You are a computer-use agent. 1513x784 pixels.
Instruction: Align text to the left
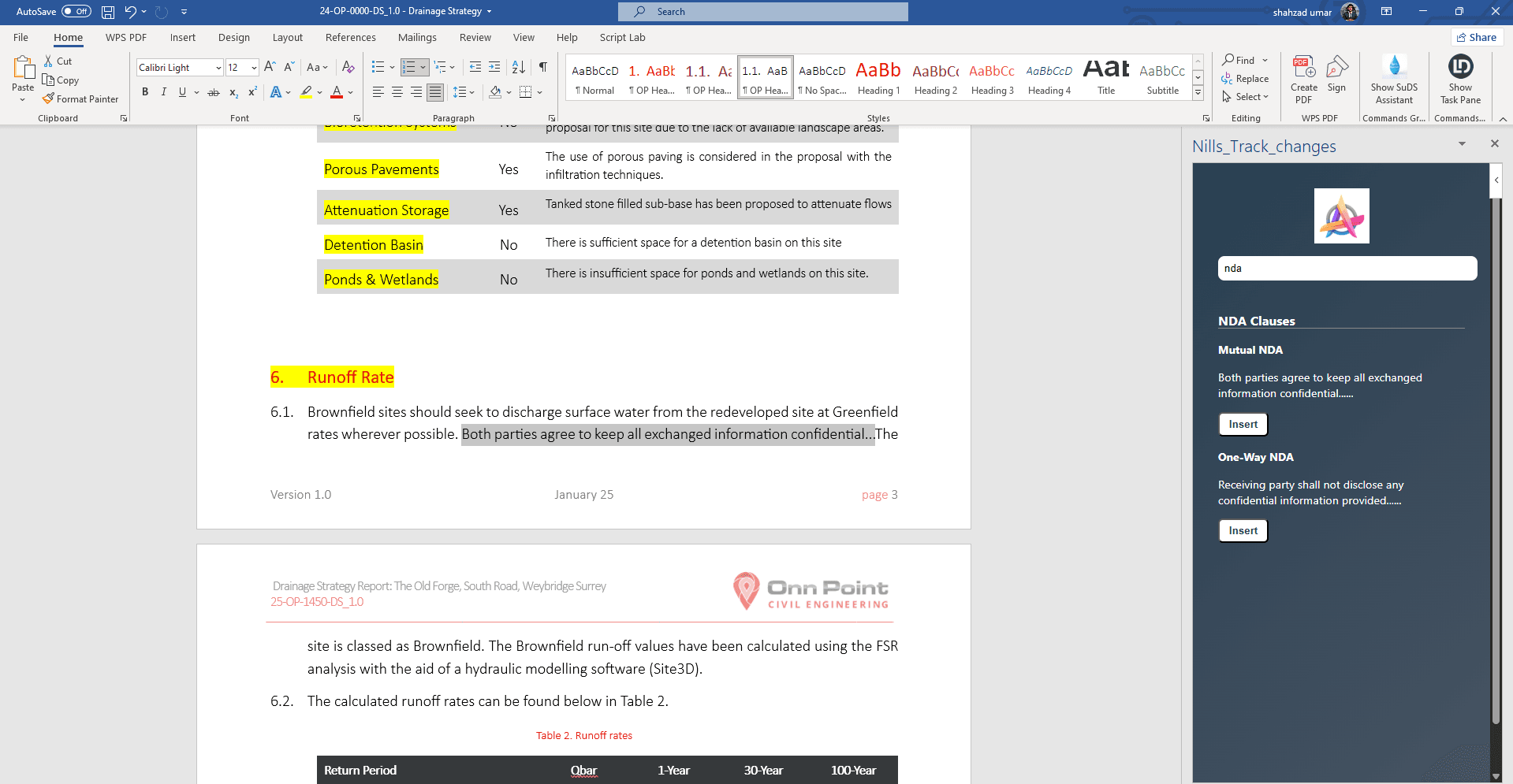(x=378, y=92)
